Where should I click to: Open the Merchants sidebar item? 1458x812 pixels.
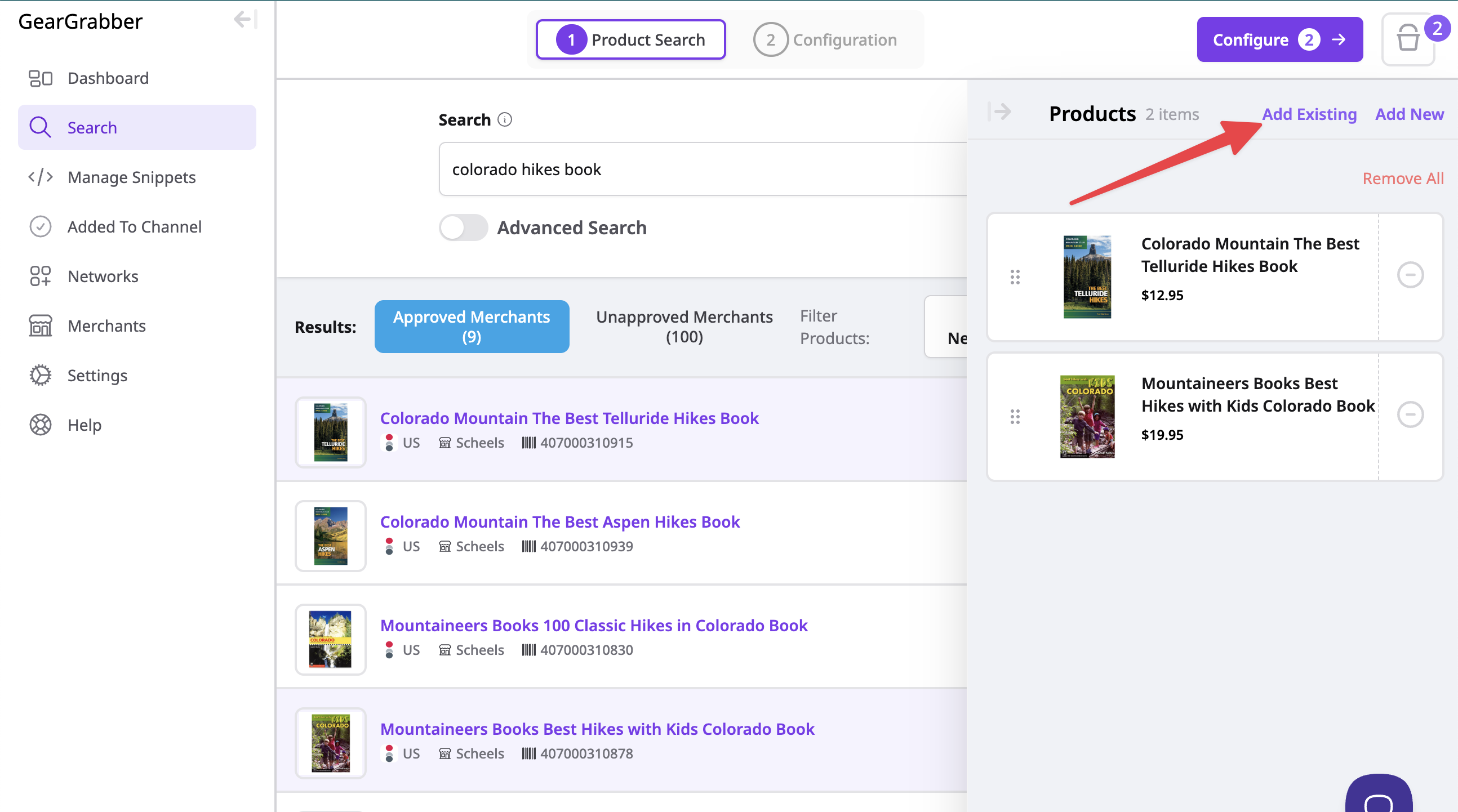tap(106, 325)
